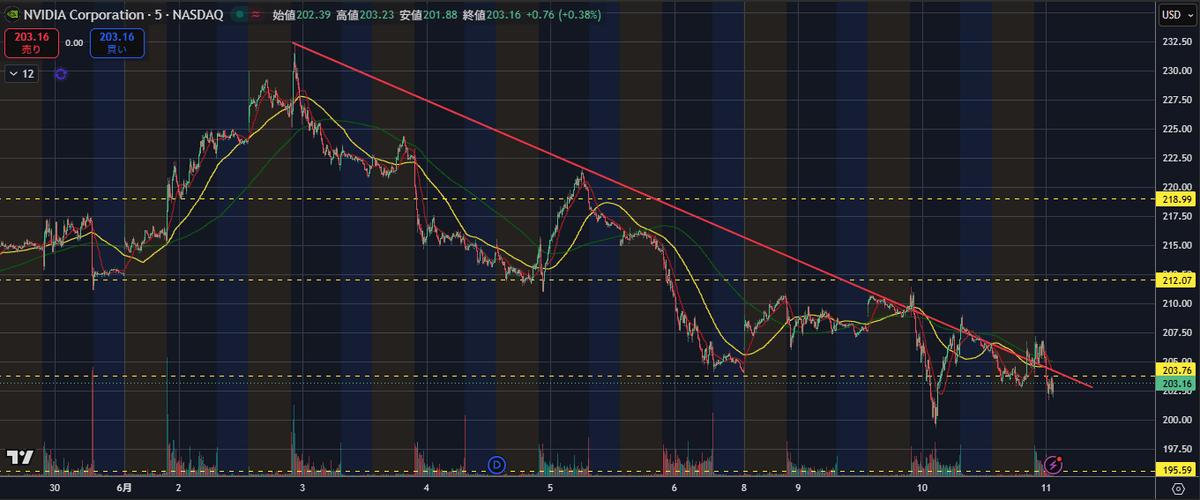This screenshot has width=1200, height=500.
Task: Click the 6月 date label on time axis
Action: [x=124, y=487]
